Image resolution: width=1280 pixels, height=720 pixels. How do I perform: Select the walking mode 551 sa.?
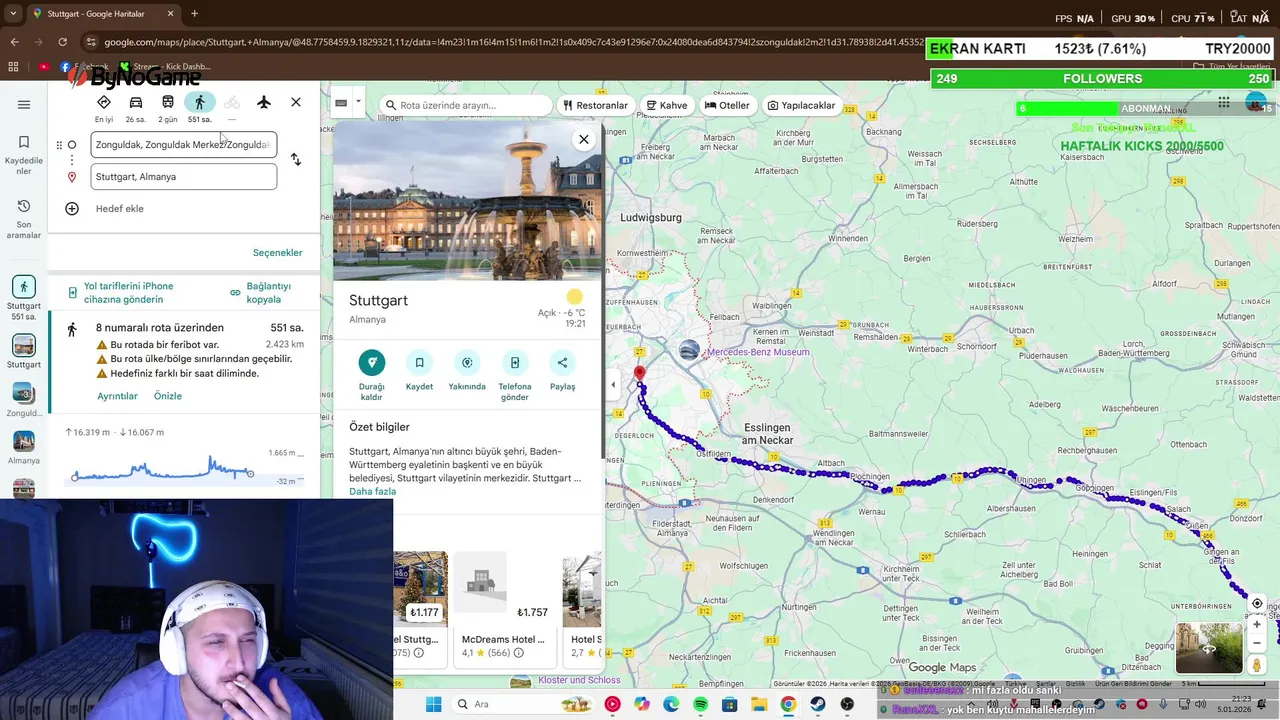(x=200, y=103)
